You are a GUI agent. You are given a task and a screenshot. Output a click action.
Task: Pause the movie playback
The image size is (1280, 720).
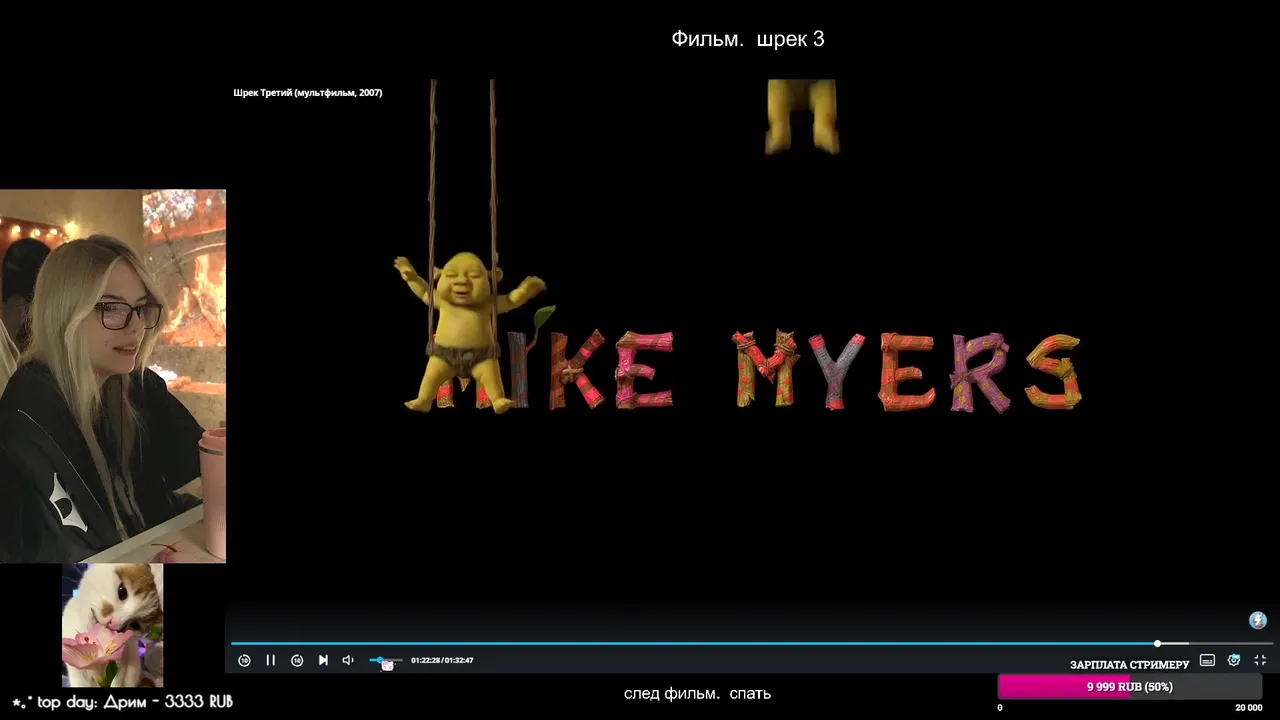pos(270,660)
